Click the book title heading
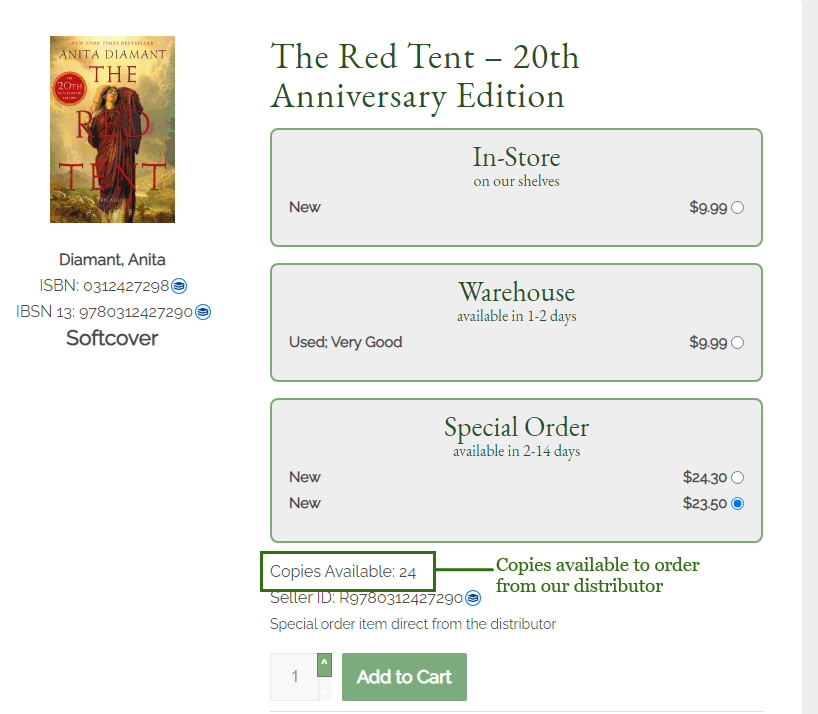This screenshot has height=714, width=818. tap(425, 76)
